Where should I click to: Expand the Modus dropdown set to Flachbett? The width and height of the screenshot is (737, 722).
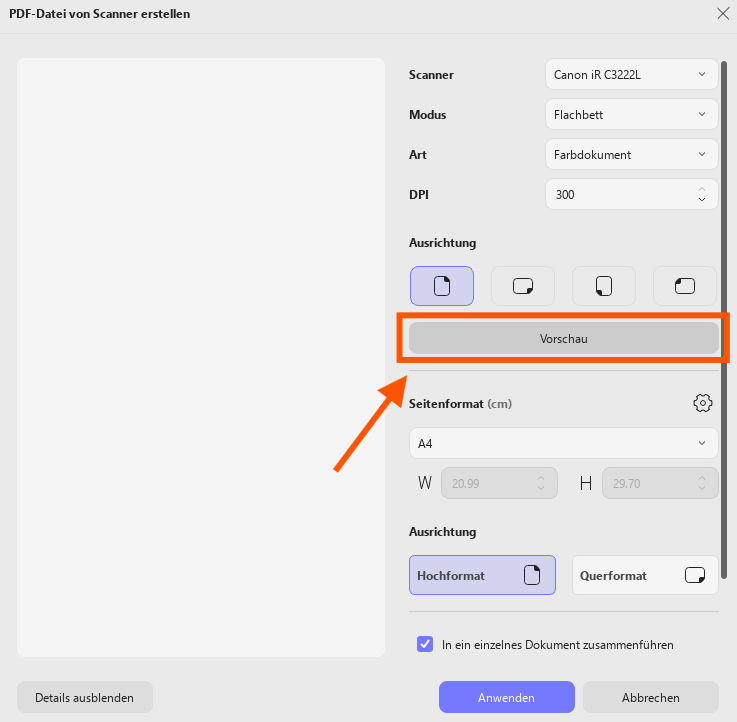coord(631,114)
